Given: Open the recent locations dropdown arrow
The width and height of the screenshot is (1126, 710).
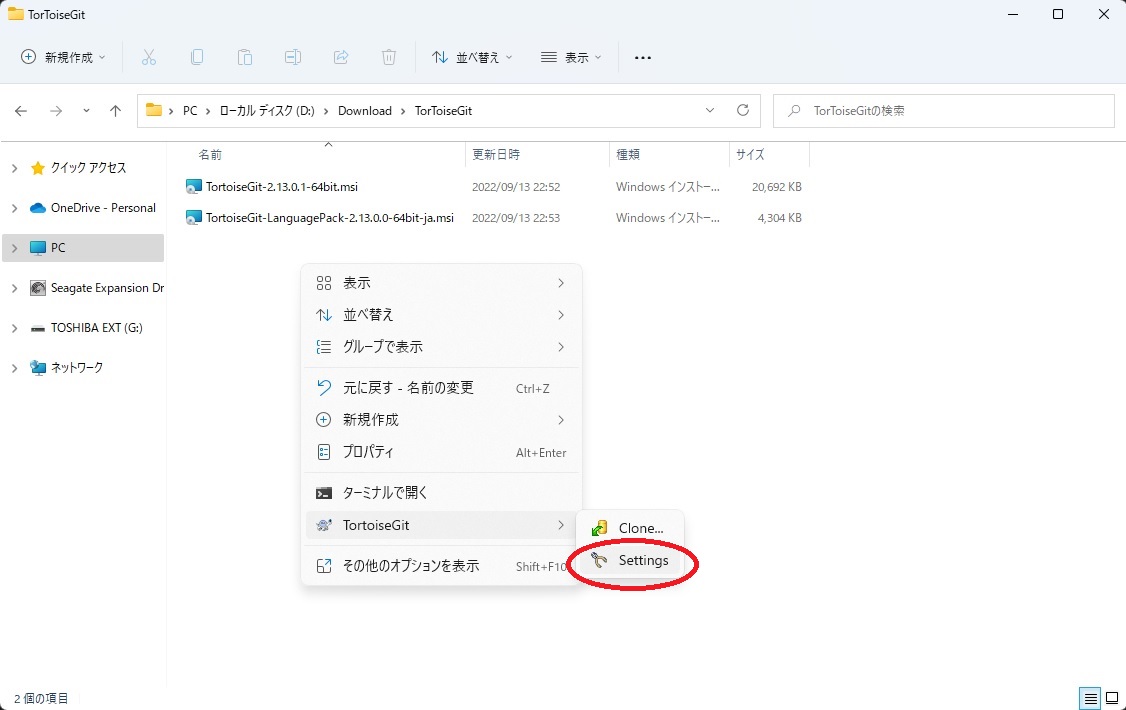Looking at the screenshot, I should click(x=86, y=111).
